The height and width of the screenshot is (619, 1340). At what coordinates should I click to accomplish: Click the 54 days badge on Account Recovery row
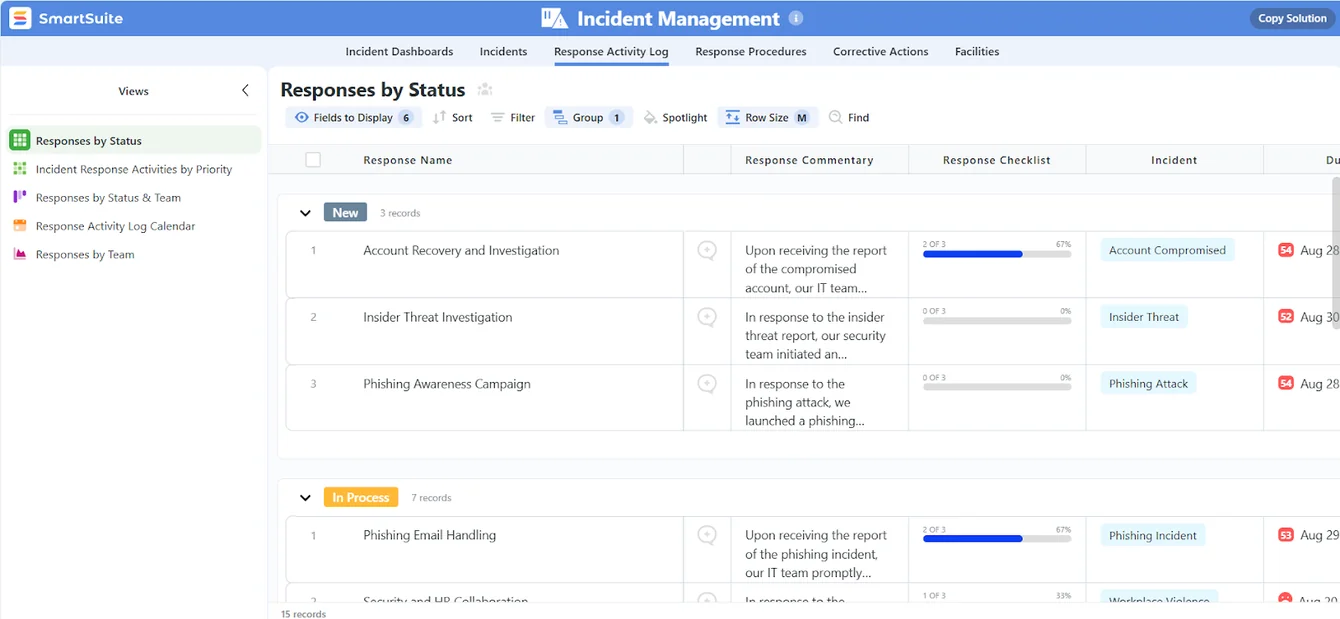point(1286,250)
